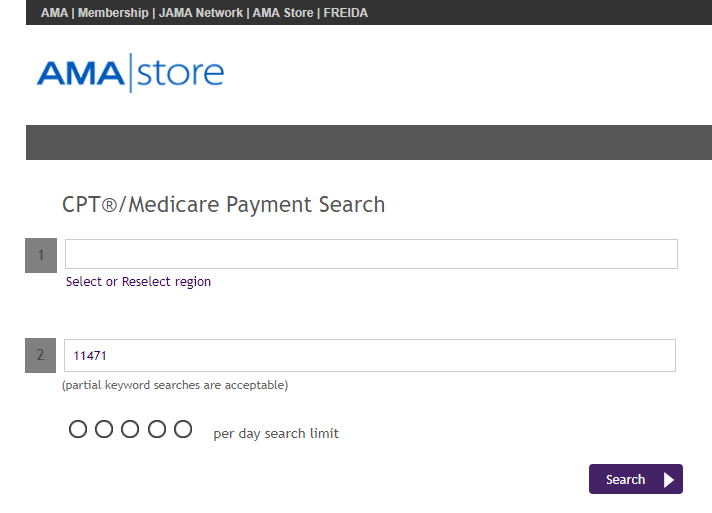Click the fourth search limit circle
This screenshot has height=513, width=712.
(157, 429)
